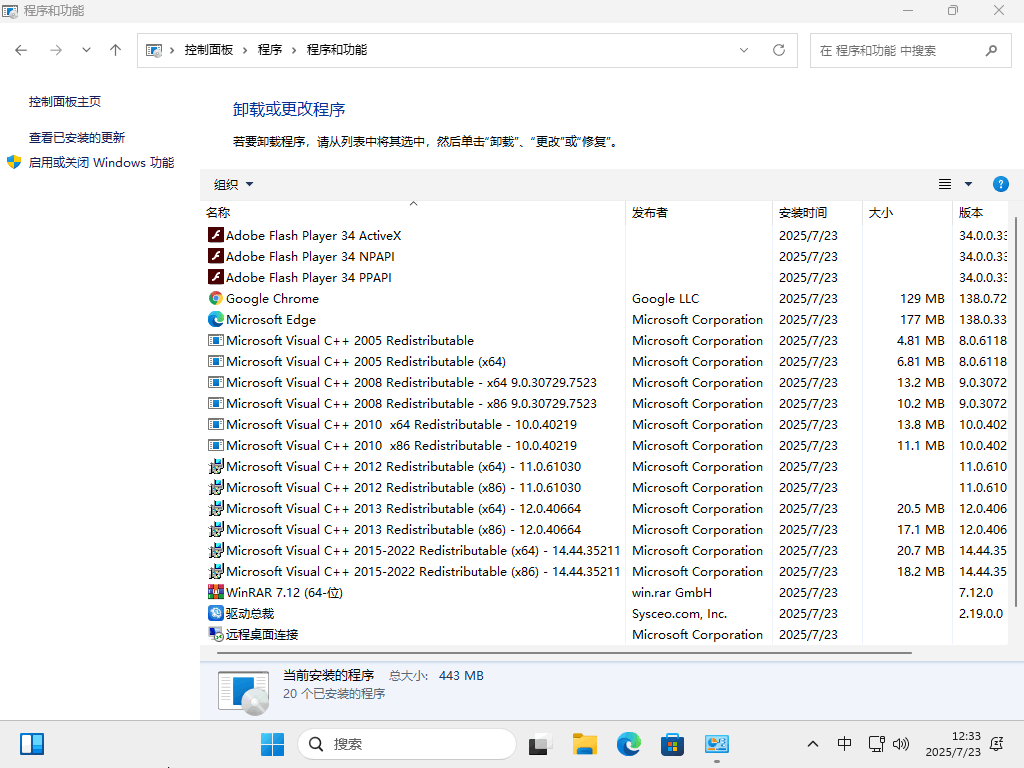The image size is (1024, 768).
Task: Open the 控制面板主页 link
Action: click(65, 101)
